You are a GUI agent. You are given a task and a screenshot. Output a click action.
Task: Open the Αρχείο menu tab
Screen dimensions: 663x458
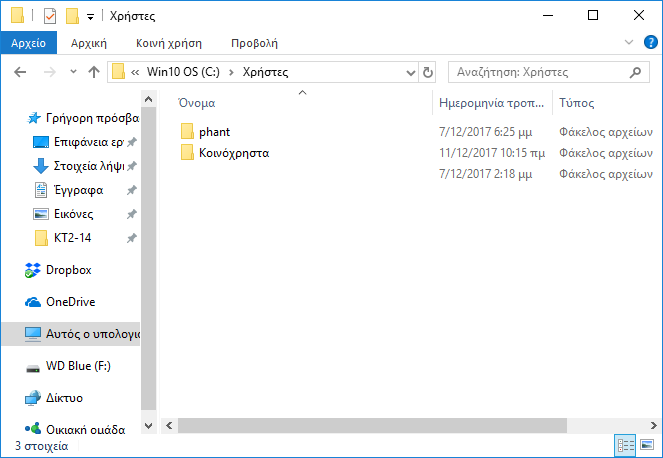pyautogui.click(x=29, y=43)
